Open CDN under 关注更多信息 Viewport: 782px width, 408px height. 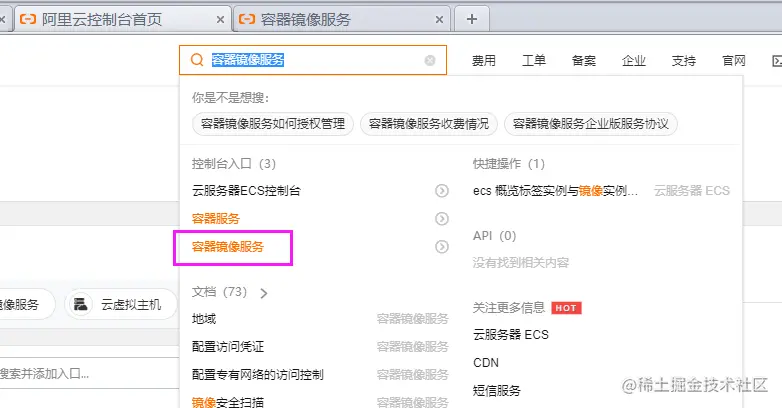(x=486, y=363)
